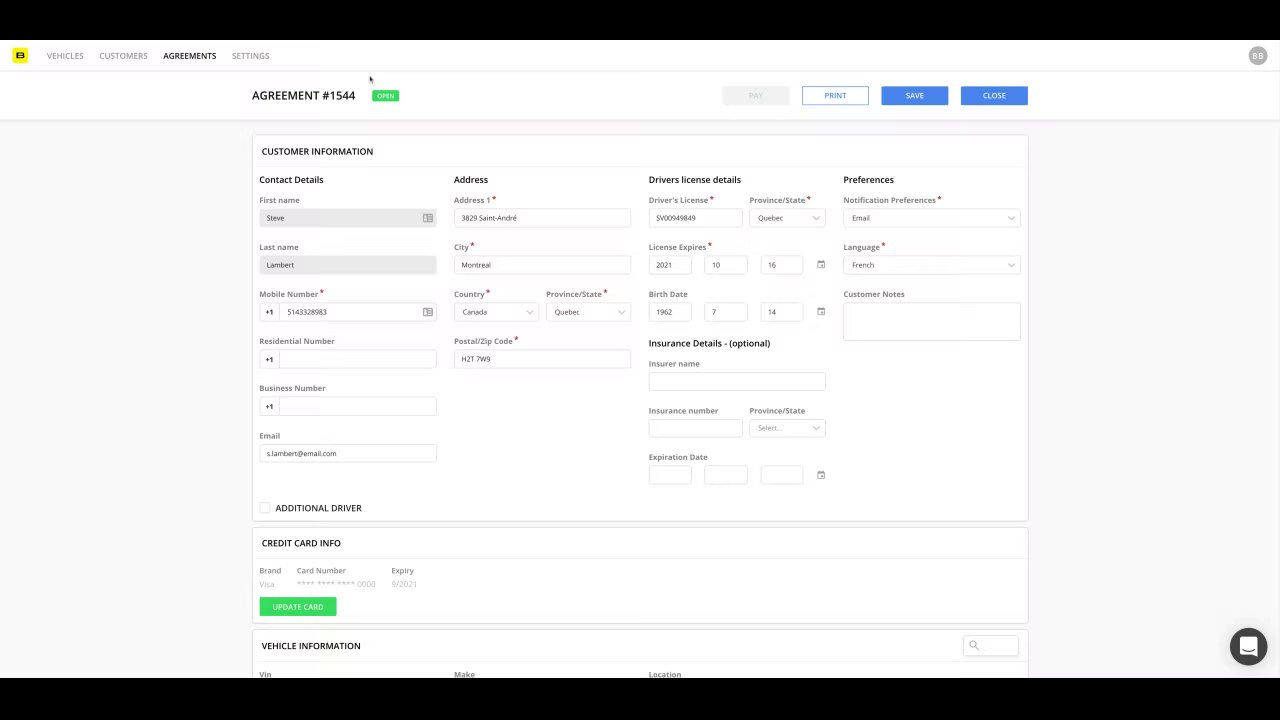Click the Postal/Zip Code field
The image size is (1280, 720).
click(542, 359)
